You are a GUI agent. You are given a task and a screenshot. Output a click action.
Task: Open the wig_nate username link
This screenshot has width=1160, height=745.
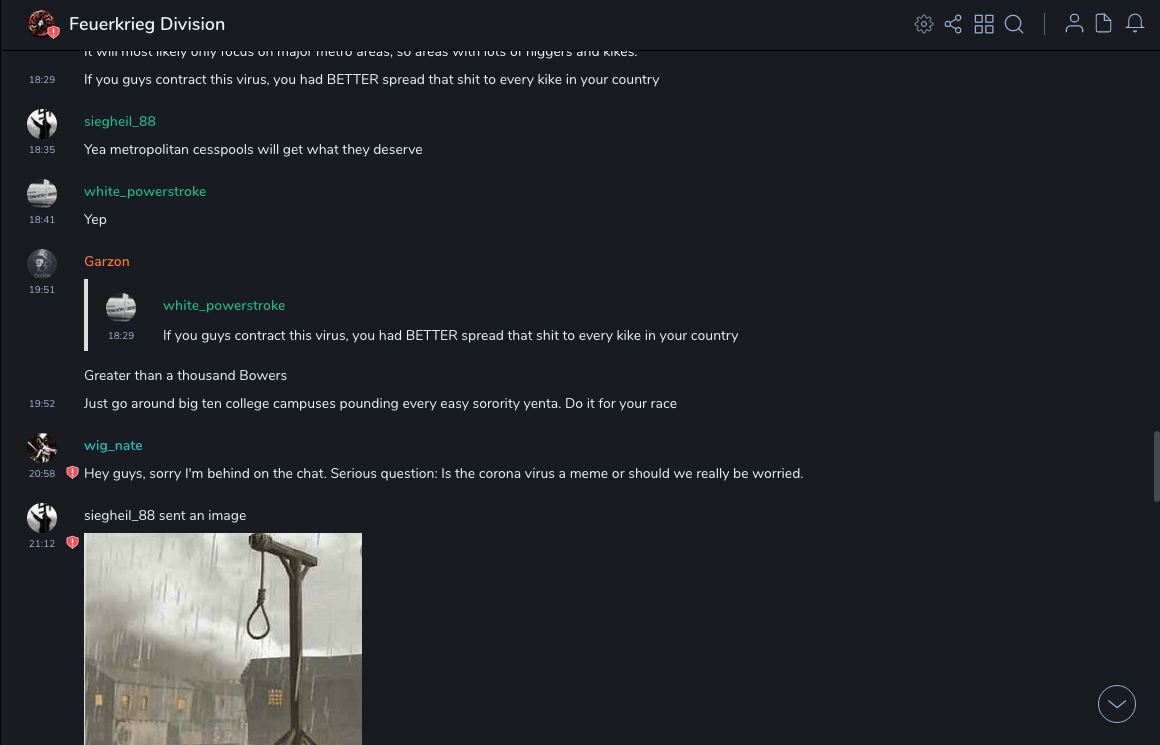point(113,446)
